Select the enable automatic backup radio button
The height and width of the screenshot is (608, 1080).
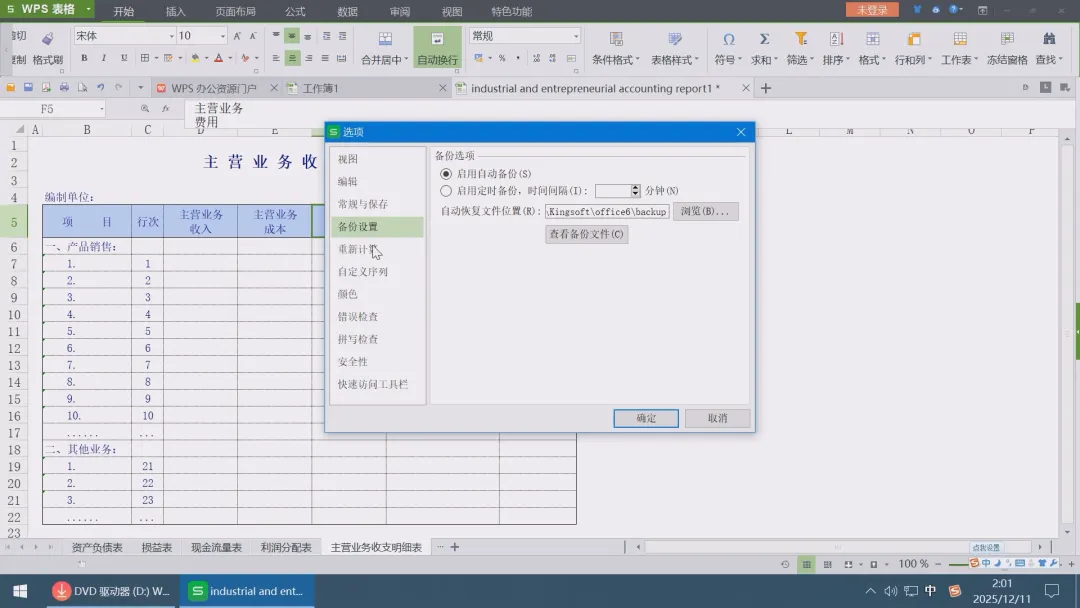coord(446,174)
